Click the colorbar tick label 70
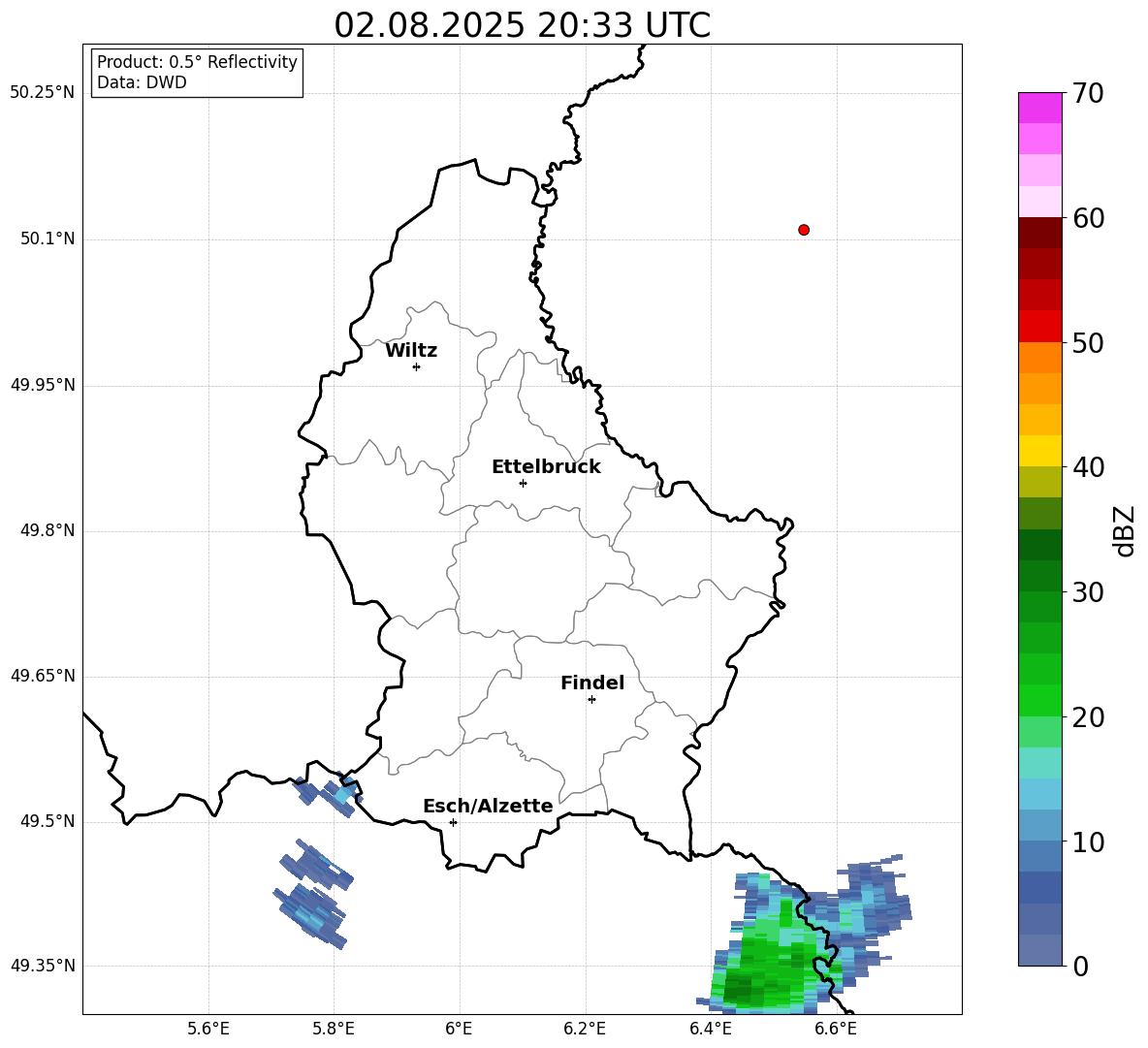The height and width of the screenshot is (1048, 1148). coord(1088,93)
